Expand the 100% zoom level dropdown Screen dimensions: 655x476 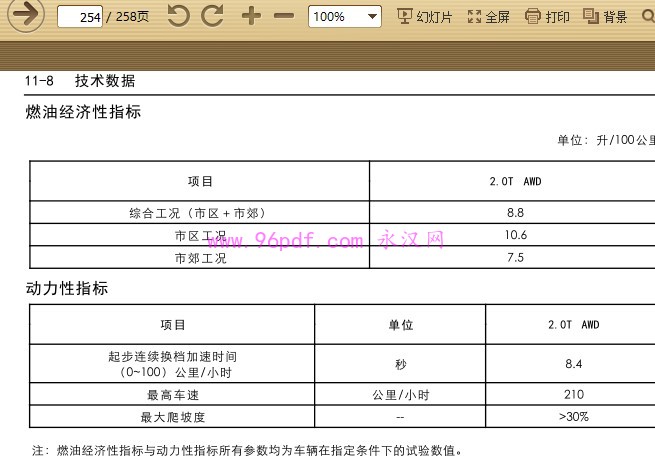pyautogui.click(x=372, y=17)
